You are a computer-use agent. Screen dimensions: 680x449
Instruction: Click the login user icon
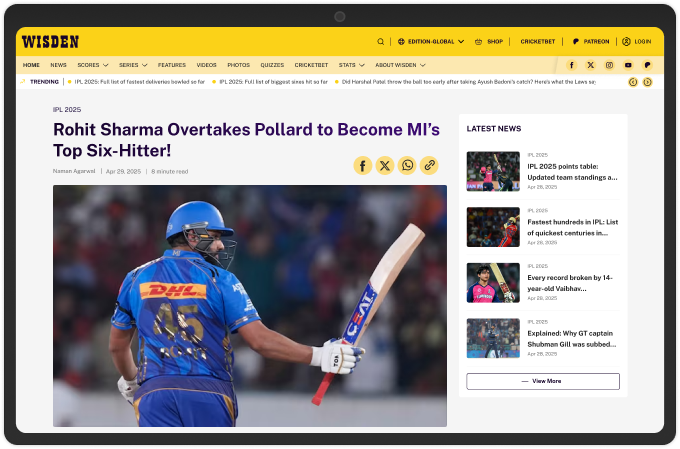point(626,42)
